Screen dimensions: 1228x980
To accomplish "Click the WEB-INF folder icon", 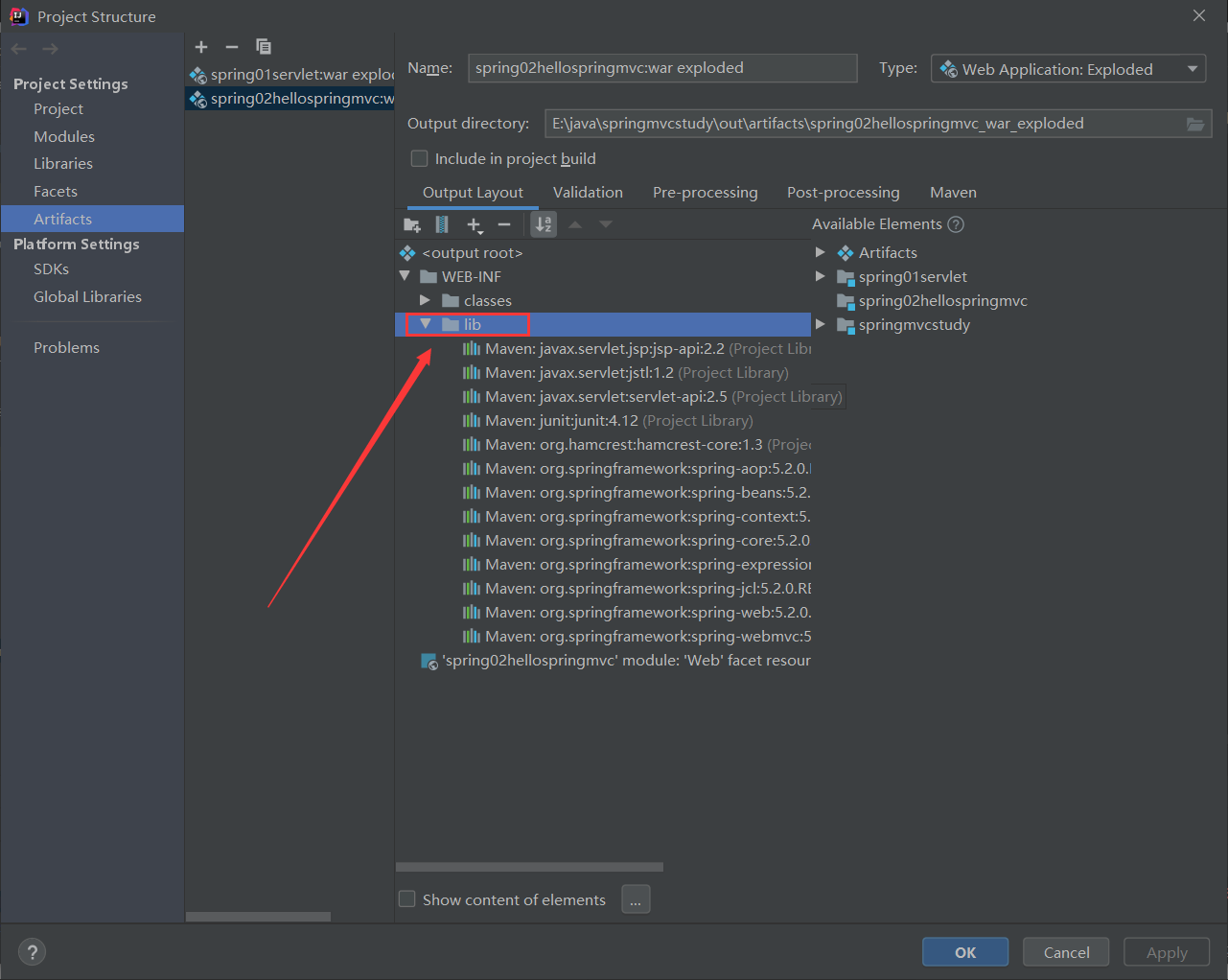I will click(429, 277).
